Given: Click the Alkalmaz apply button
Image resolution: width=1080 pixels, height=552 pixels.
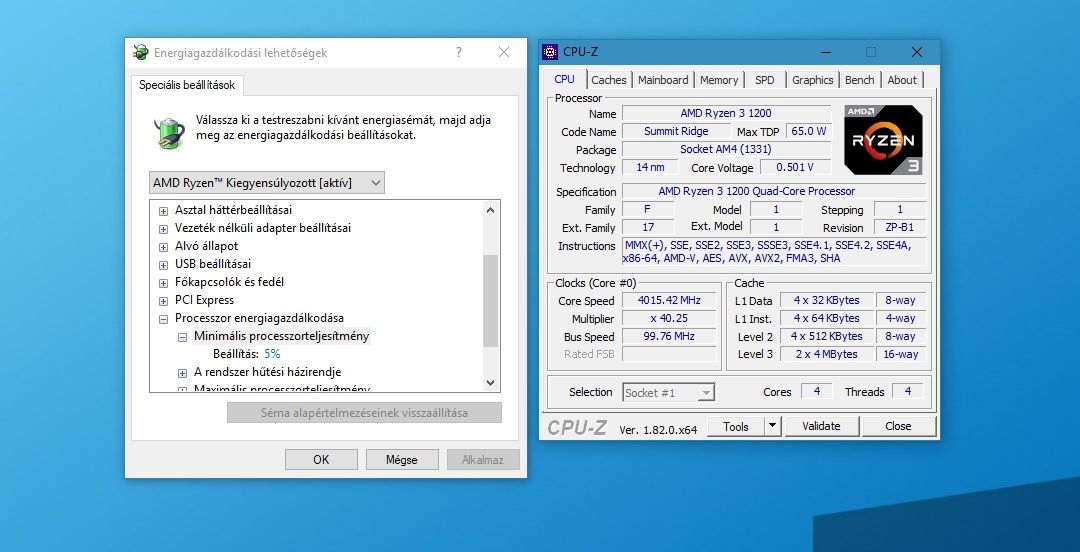Looking at the screenshot, I should [482, 460].
